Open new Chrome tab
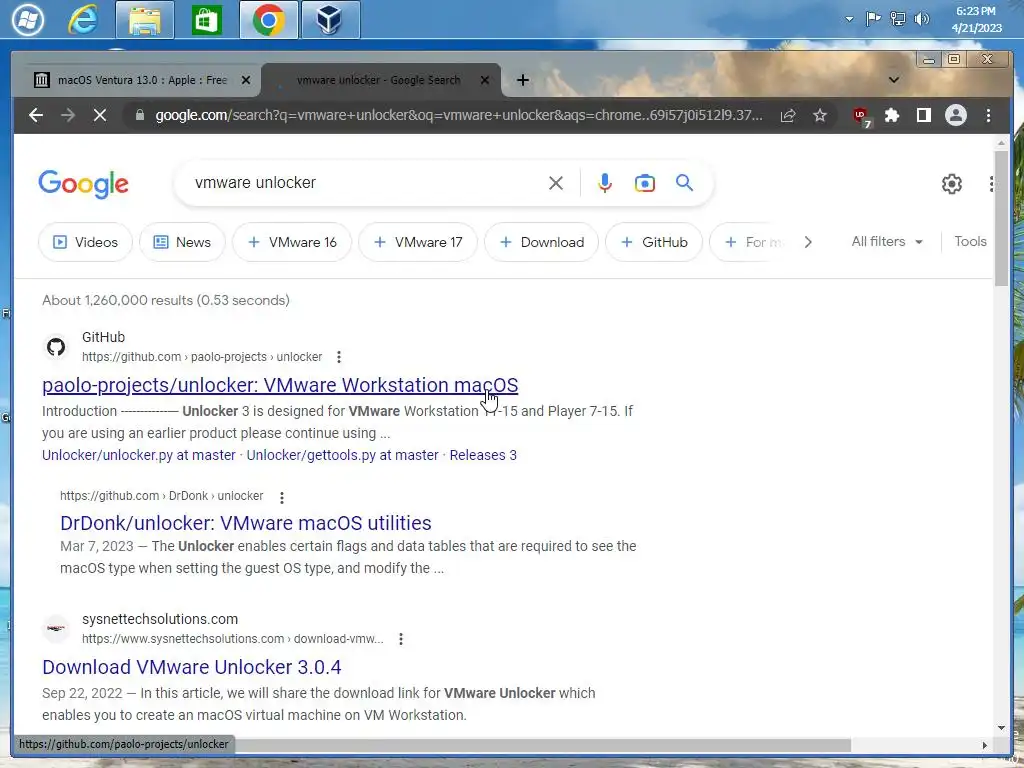Viewport: 1024px width, 768px height. click(522, 80)
